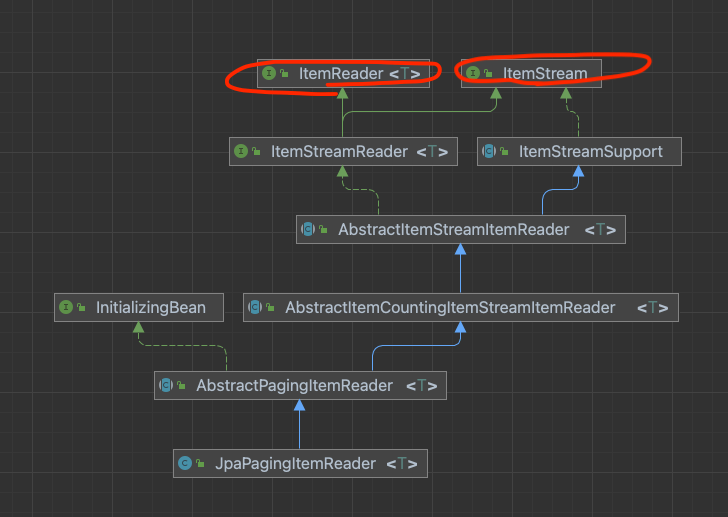This screenshot has height=517, width=728.
Task: Select the AbstractItemStreamItemReader<T> node
Action: pyautogui.click(x=461, y=229)
